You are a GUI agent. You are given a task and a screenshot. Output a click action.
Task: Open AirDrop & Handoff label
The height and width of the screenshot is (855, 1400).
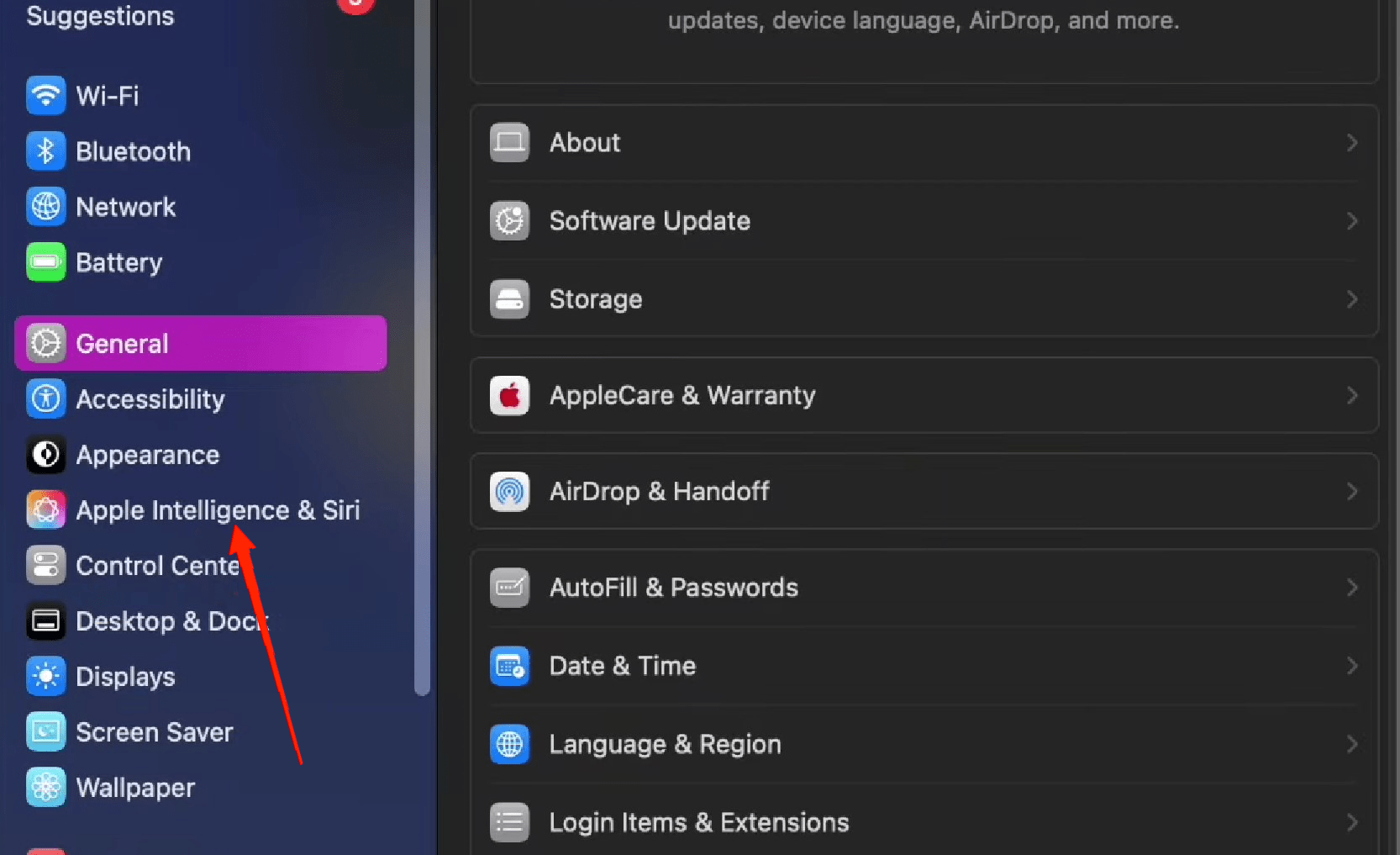[x=660, y=491]
